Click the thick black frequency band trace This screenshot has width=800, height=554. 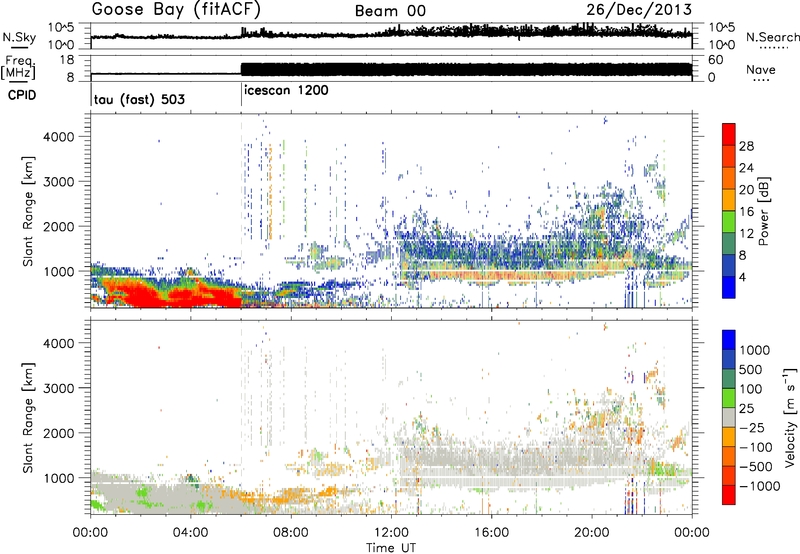tap(466, 69)
